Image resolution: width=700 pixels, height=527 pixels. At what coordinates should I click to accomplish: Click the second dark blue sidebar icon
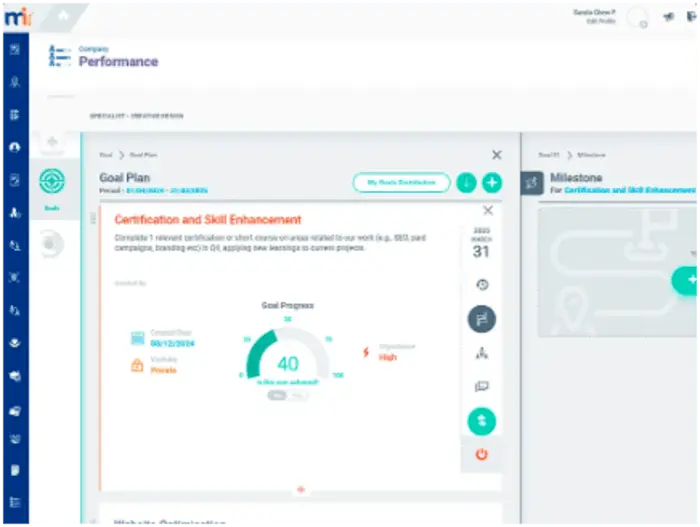[15, 82]
